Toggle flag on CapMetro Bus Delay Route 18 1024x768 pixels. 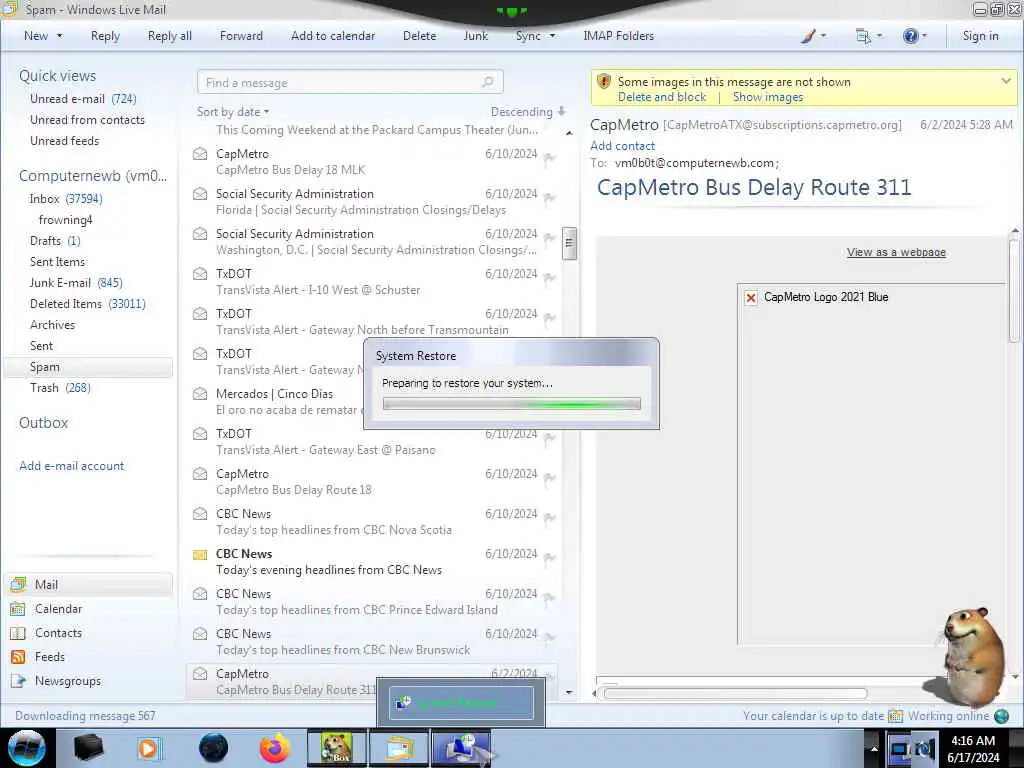550,478
